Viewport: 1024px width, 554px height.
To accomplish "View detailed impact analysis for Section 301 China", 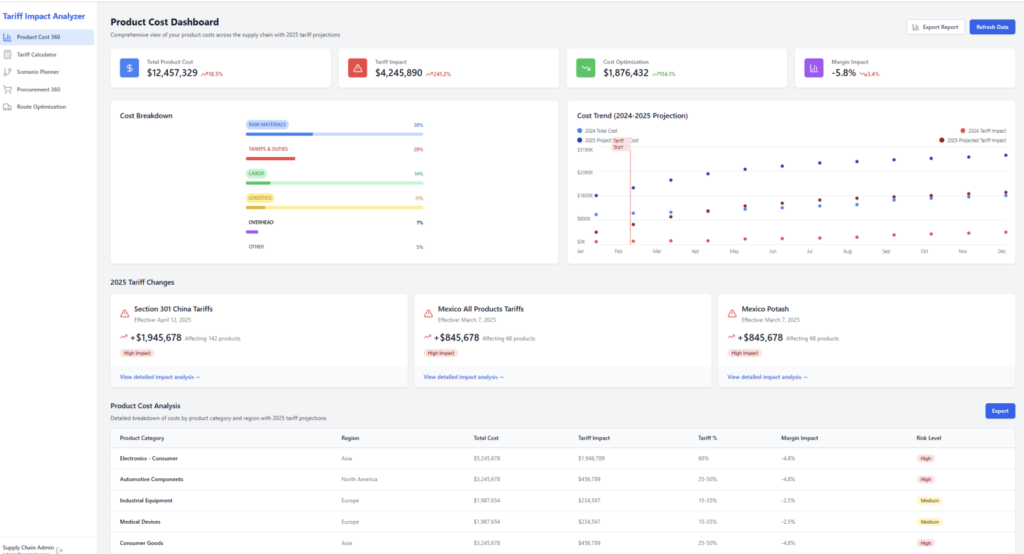I will point(160,377).
